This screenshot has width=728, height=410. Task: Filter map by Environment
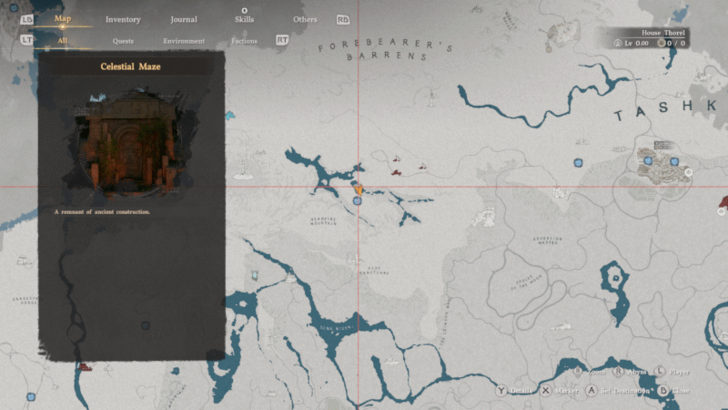pos(184,41)
